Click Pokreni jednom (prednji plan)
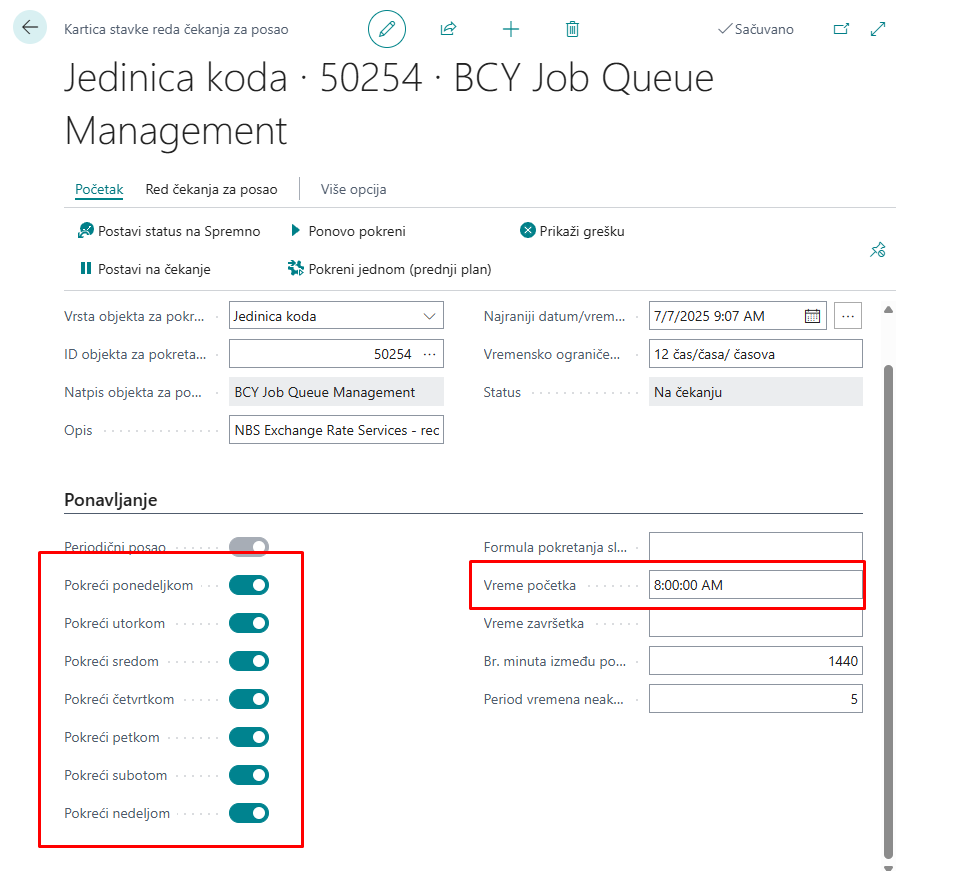 coord(389,269)
